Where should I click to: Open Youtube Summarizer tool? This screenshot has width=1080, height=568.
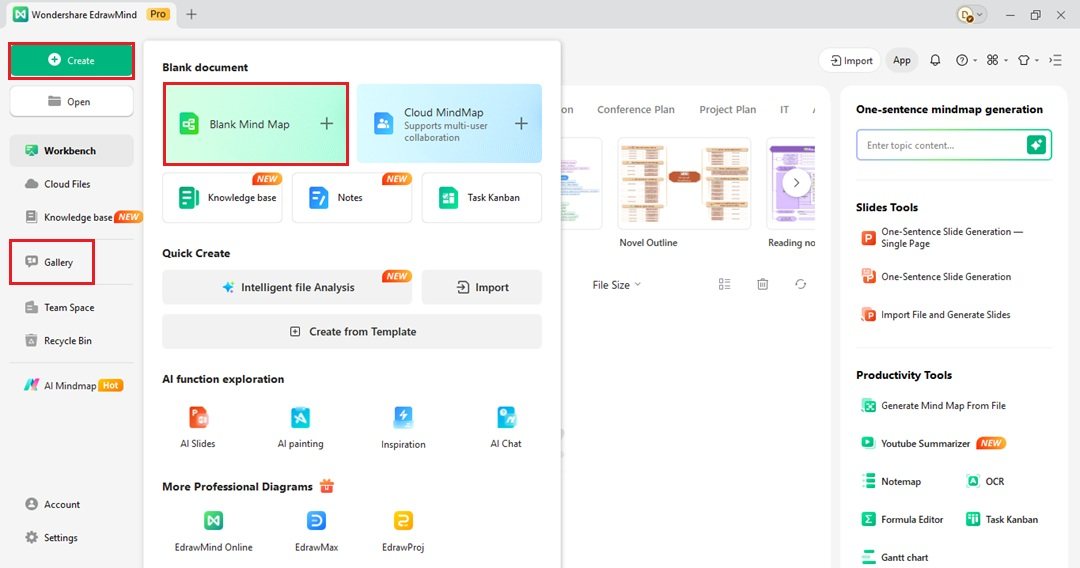[x=933, y=443]
